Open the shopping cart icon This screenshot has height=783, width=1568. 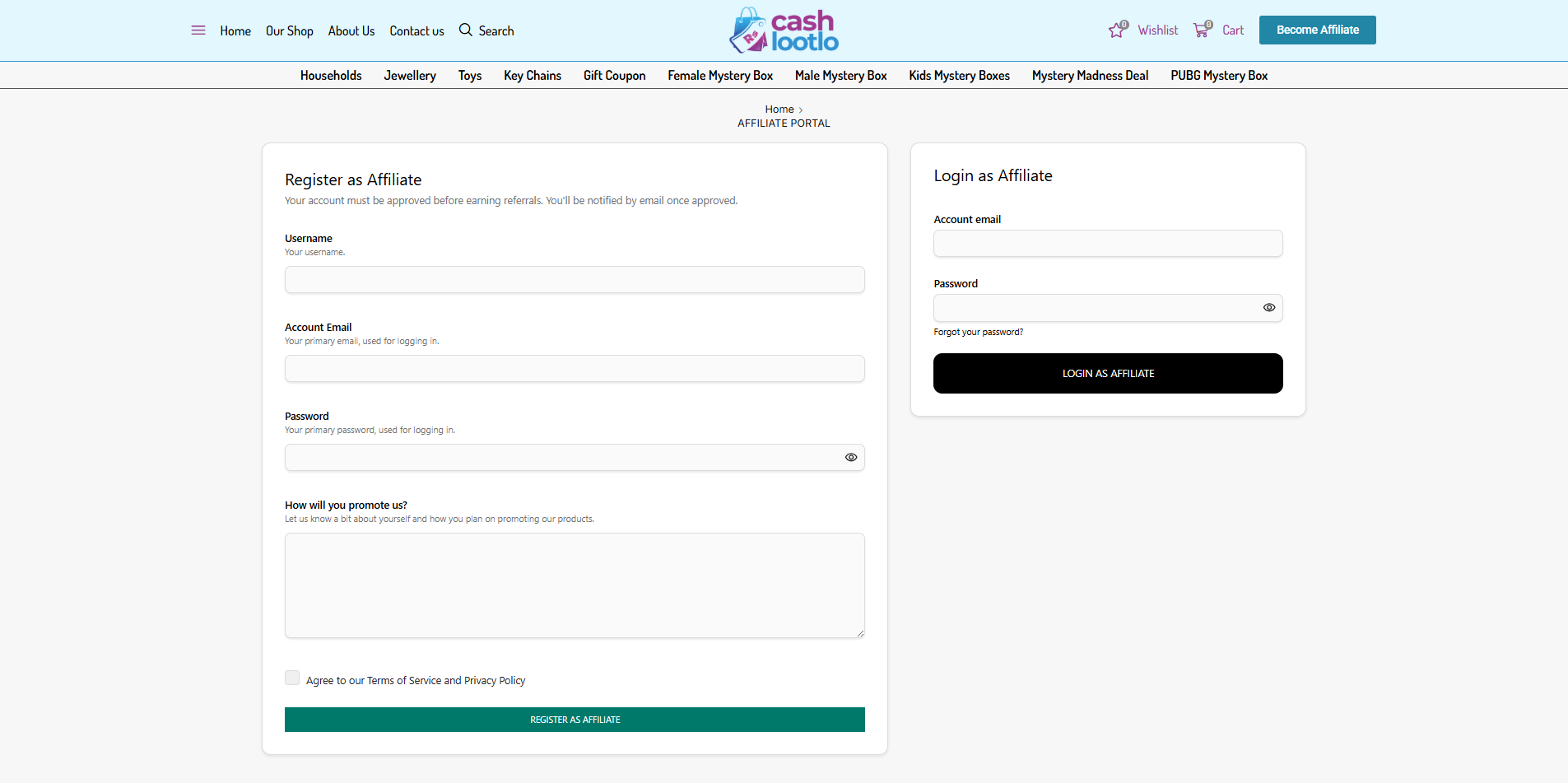tap(1203, 30)
